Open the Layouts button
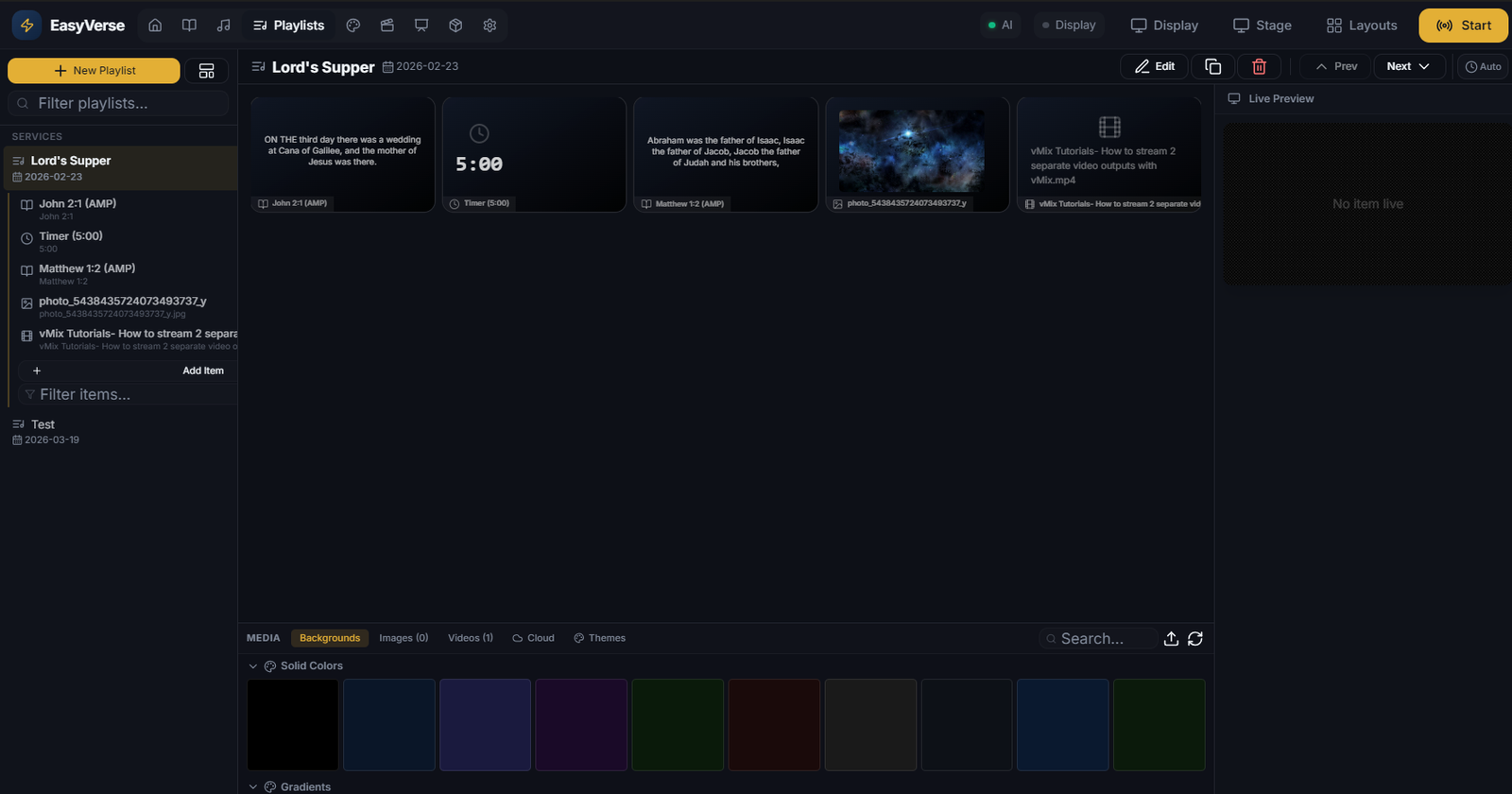1512x794 pixels. (x=1361, y=26)
